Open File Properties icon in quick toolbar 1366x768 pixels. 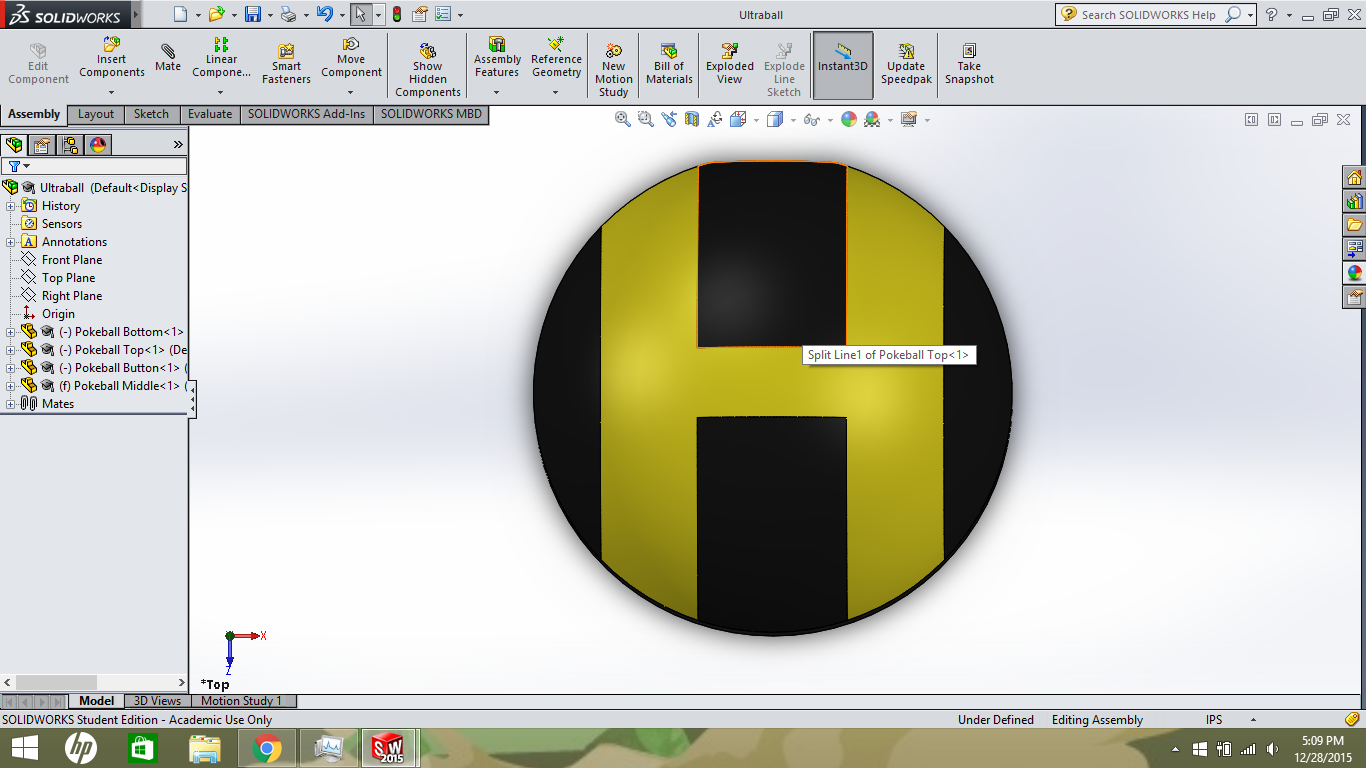point(420,14)
